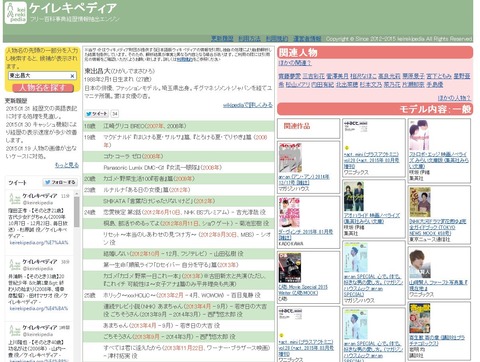The image size is (480, 362).
Task: Open the ダ・ヴィンチ 2015年01月号 product link
Action: click(x=306, y=234)
